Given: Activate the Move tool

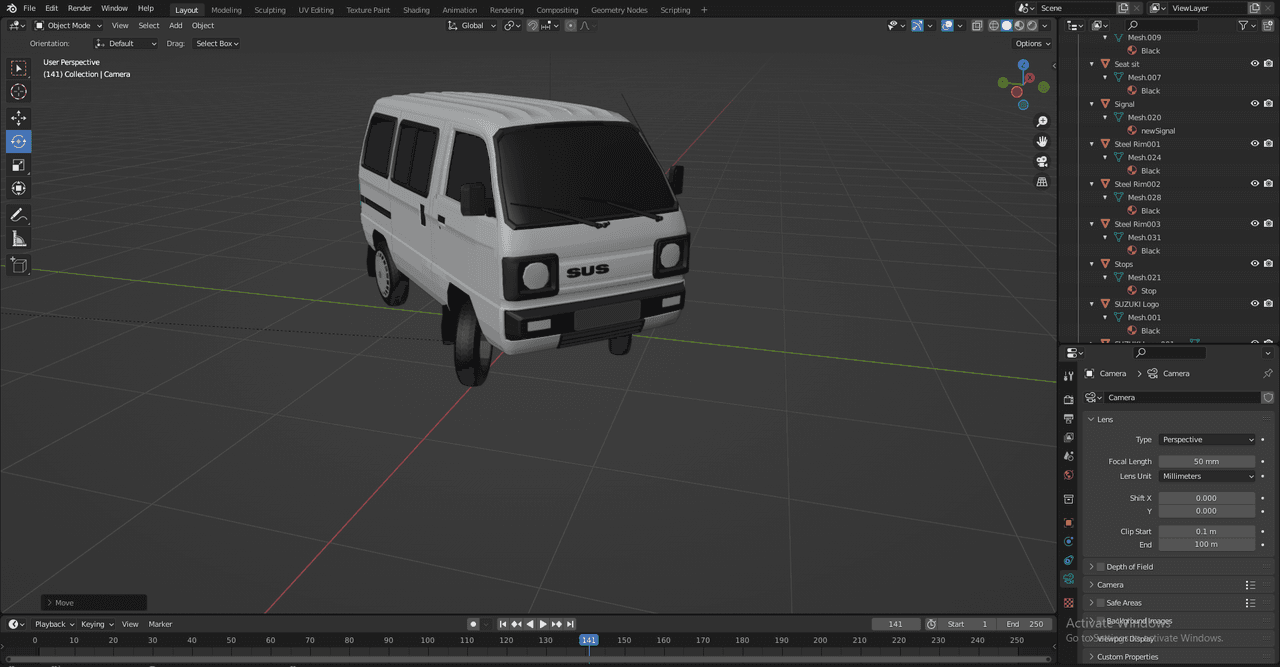Looking at the screenshot, I should pyautogui.click(x=19, y=118).
